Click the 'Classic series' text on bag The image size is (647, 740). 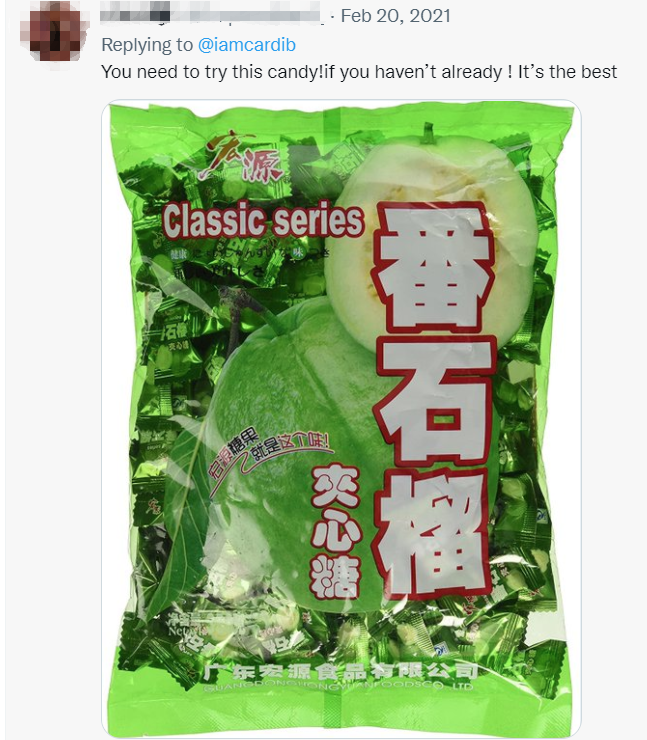point(263,220)
